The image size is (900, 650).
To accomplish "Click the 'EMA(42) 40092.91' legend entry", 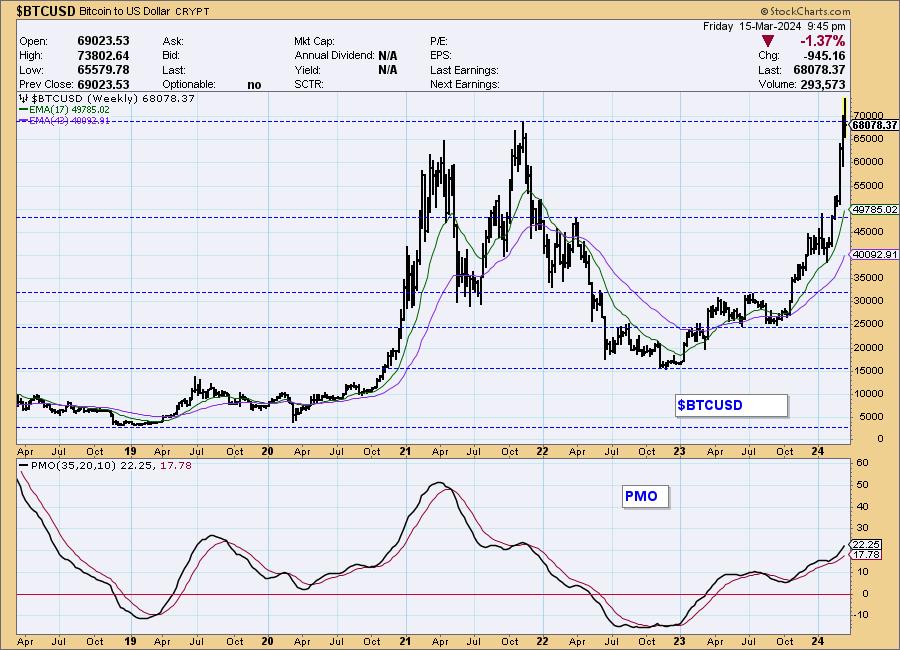I will (x=69, y=121).
